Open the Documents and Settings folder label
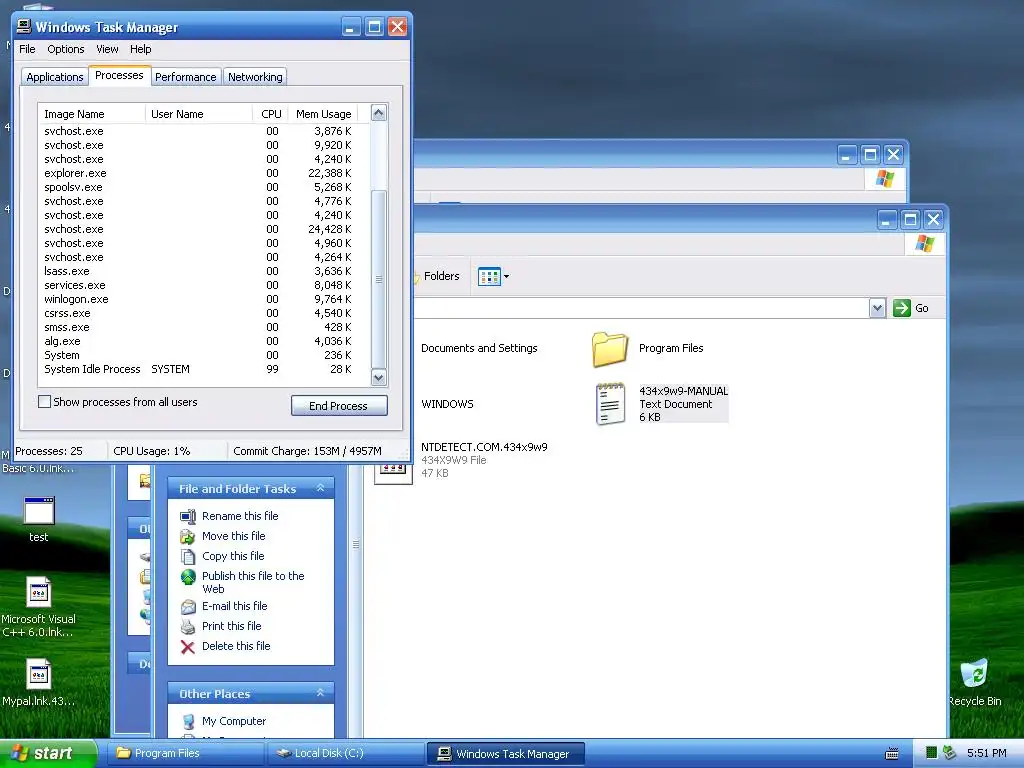 click(479, 349)
